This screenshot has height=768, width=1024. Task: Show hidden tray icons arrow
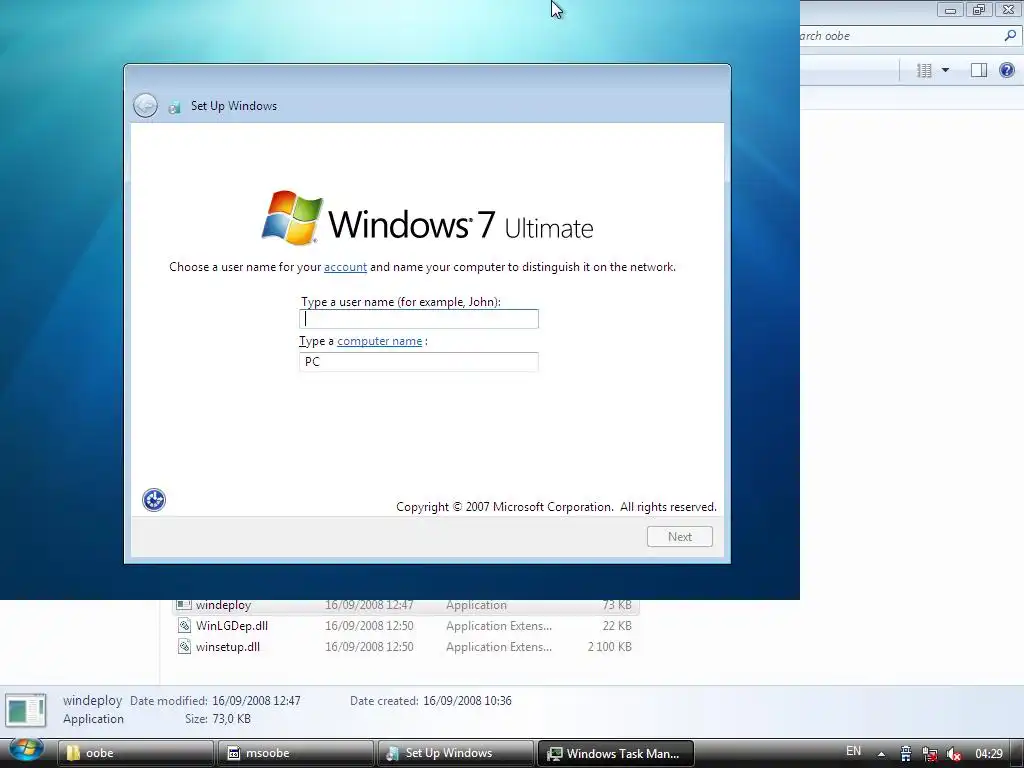(881, 754)
